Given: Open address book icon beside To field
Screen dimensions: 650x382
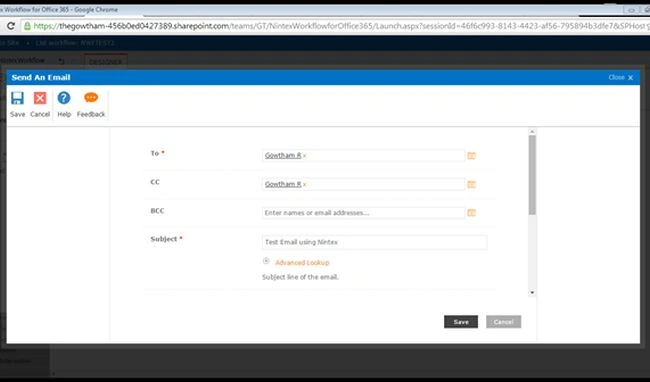Looking at the screenshot, I should click(471, 156).
